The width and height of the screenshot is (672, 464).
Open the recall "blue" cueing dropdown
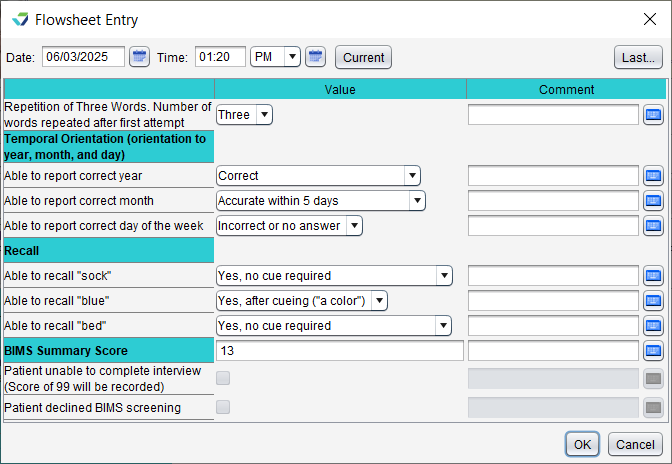coord(302,301)
